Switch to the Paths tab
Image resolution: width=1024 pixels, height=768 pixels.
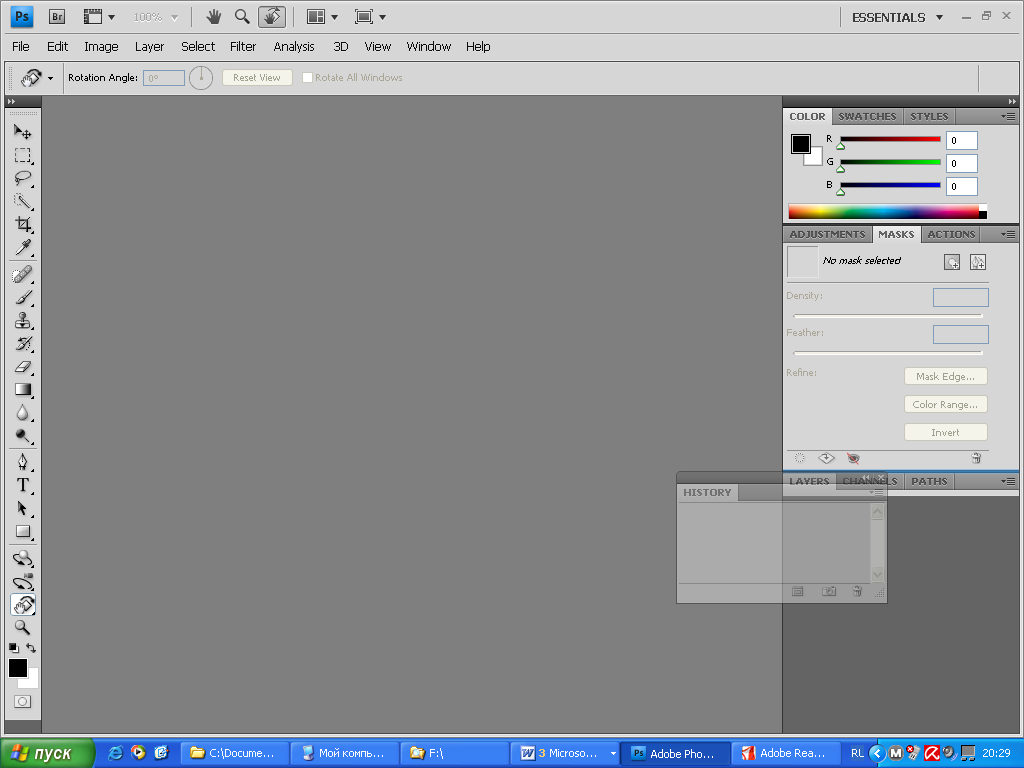tap(929, 481)
